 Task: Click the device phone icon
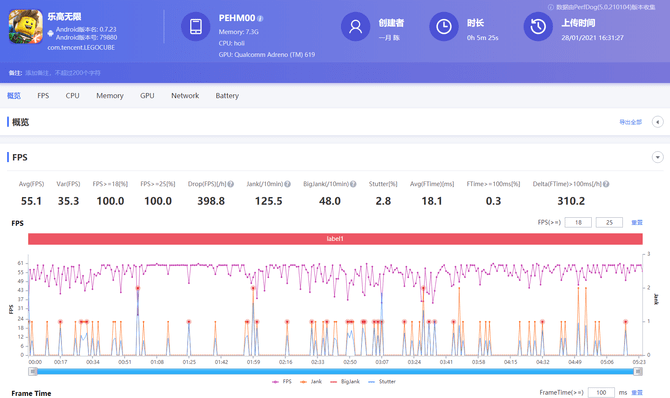point(196,27)
